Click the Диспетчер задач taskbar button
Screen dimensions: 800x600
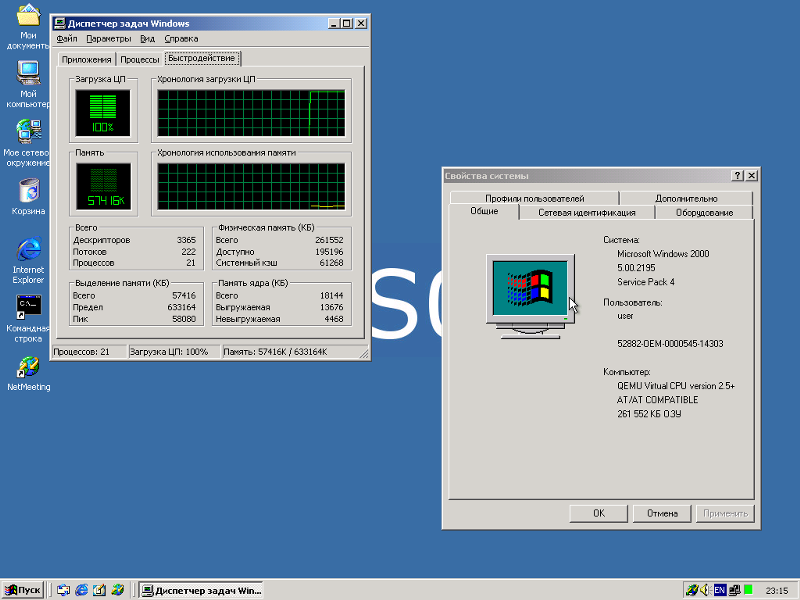[x=201, y=590]
